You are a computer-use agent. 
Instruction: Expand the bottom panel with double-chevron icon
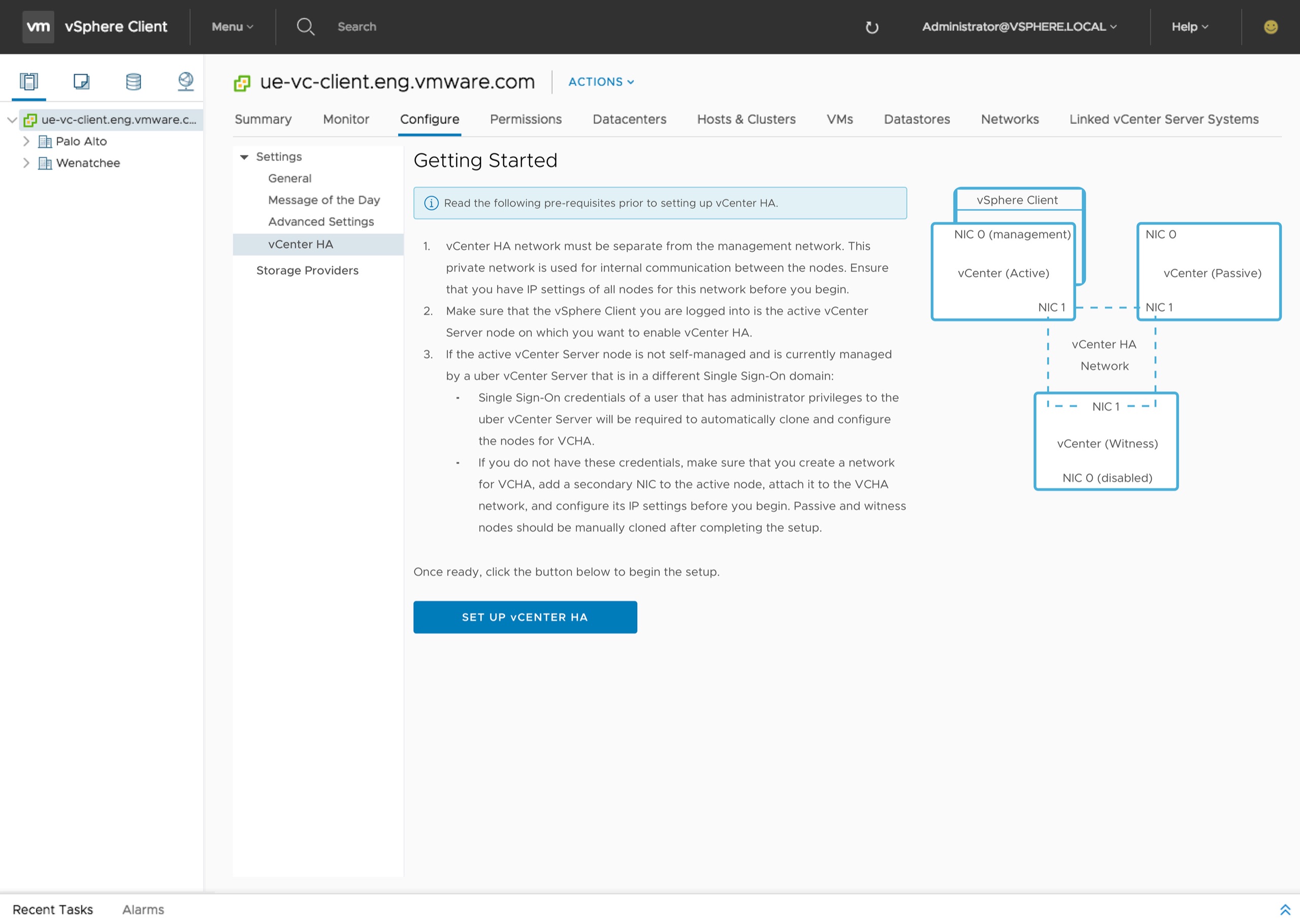[x=1285, y=910]
